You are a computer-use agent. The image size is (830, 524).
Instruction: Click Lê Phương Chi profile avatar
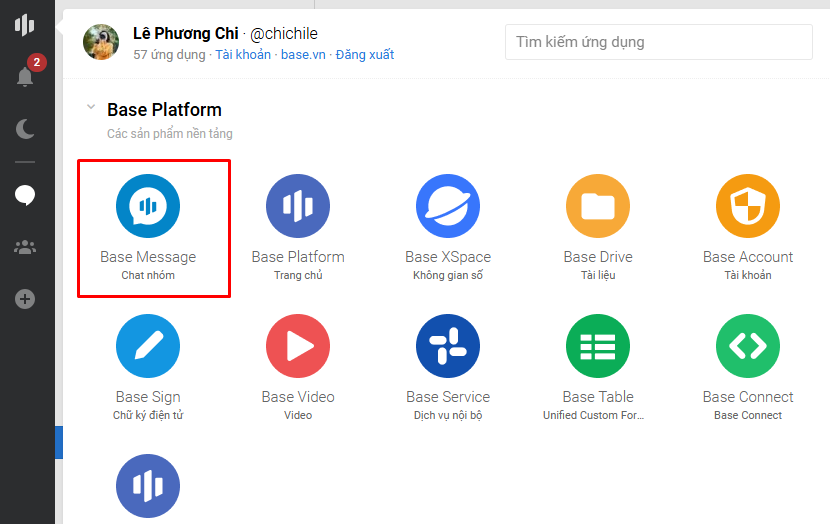[101, 42]
